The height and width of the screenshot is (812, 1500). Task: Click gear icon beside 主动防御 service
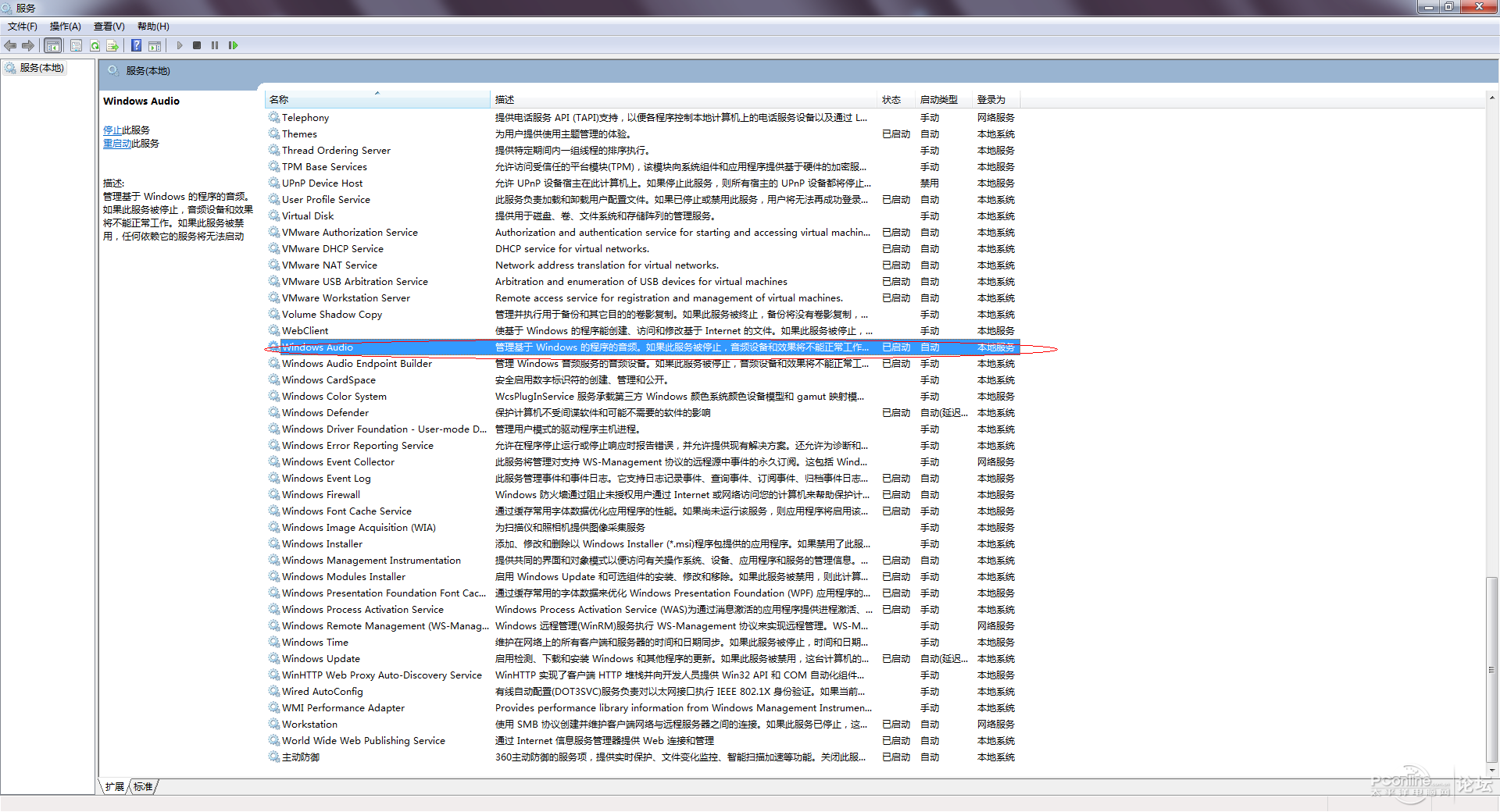[x=274, y=757]
